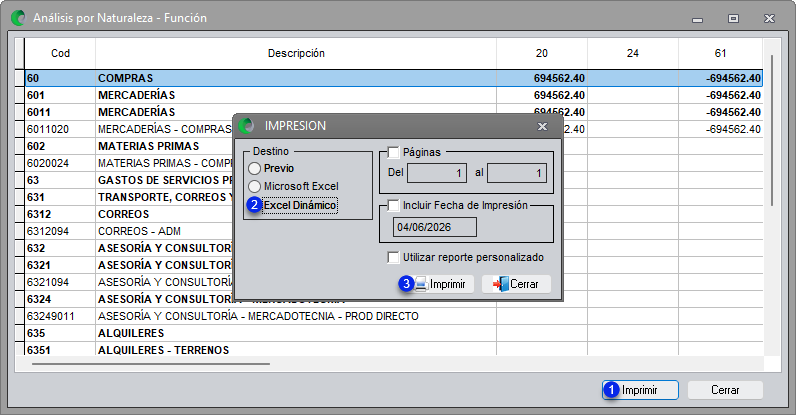This screenshot has width=796, height=415.
Task: Click the horizontal scrollbar of the grid
Action: 151,364
